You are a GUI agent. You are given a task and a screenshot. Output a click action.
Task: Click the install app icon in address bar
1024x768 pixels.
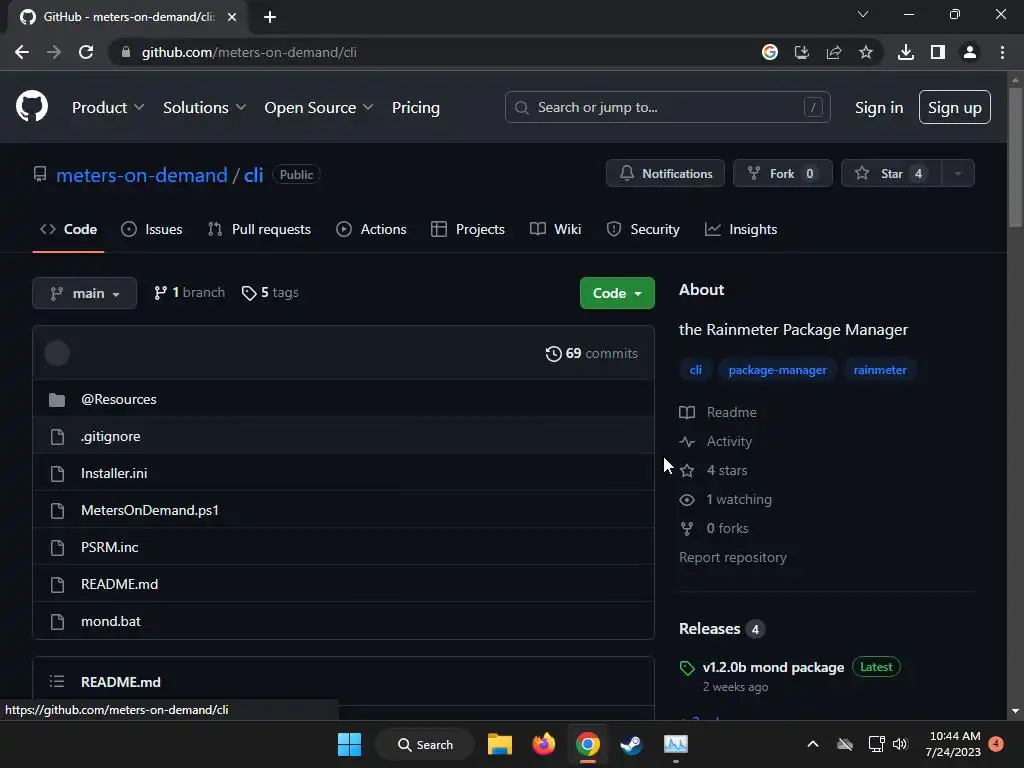tap(802, 52)
